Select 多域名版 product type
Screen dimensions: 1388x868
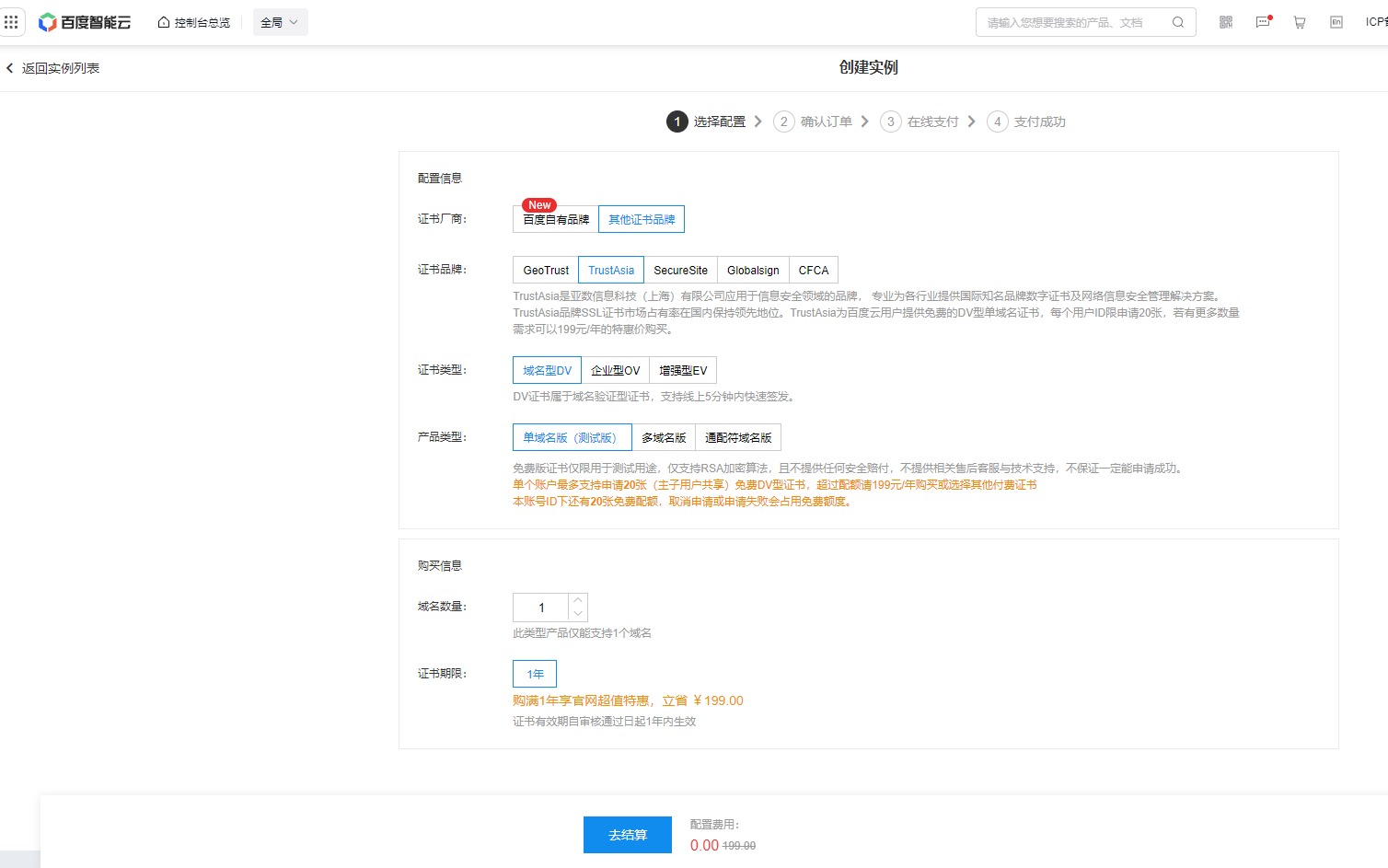pyautogui.click(x=664, y=437)
